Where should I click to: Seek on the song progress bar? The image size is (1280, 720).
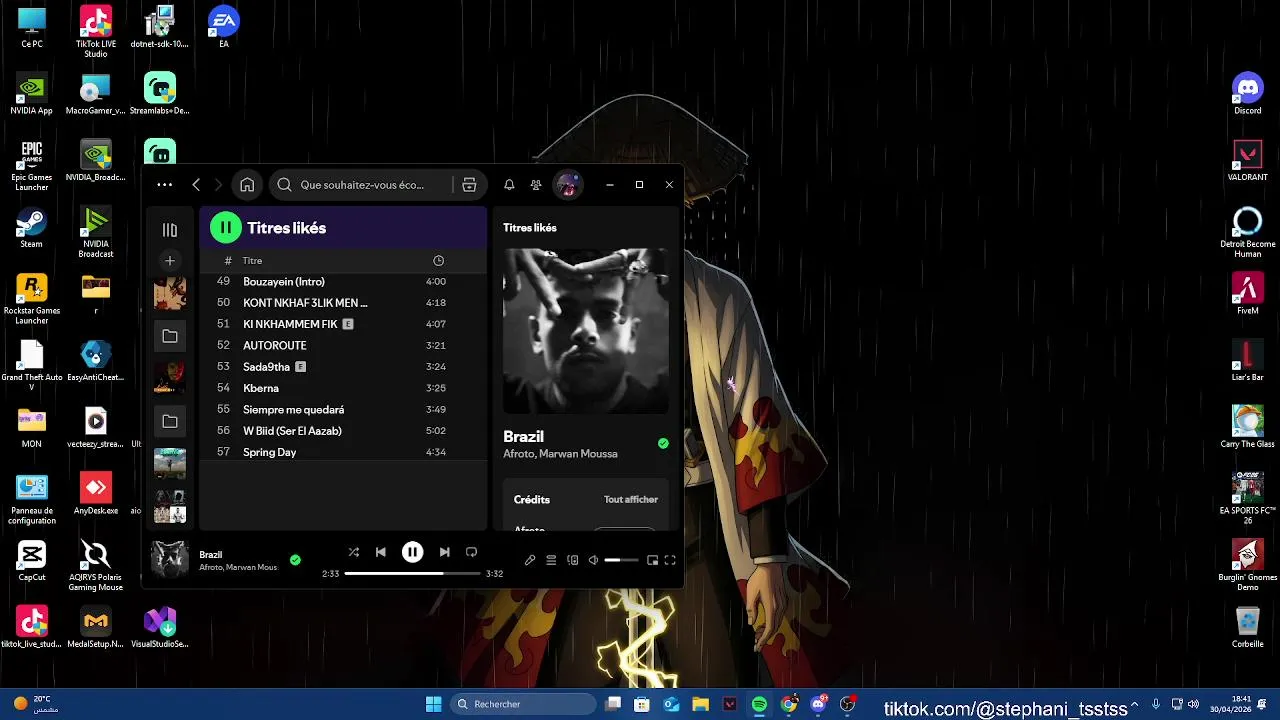(411, 574)
